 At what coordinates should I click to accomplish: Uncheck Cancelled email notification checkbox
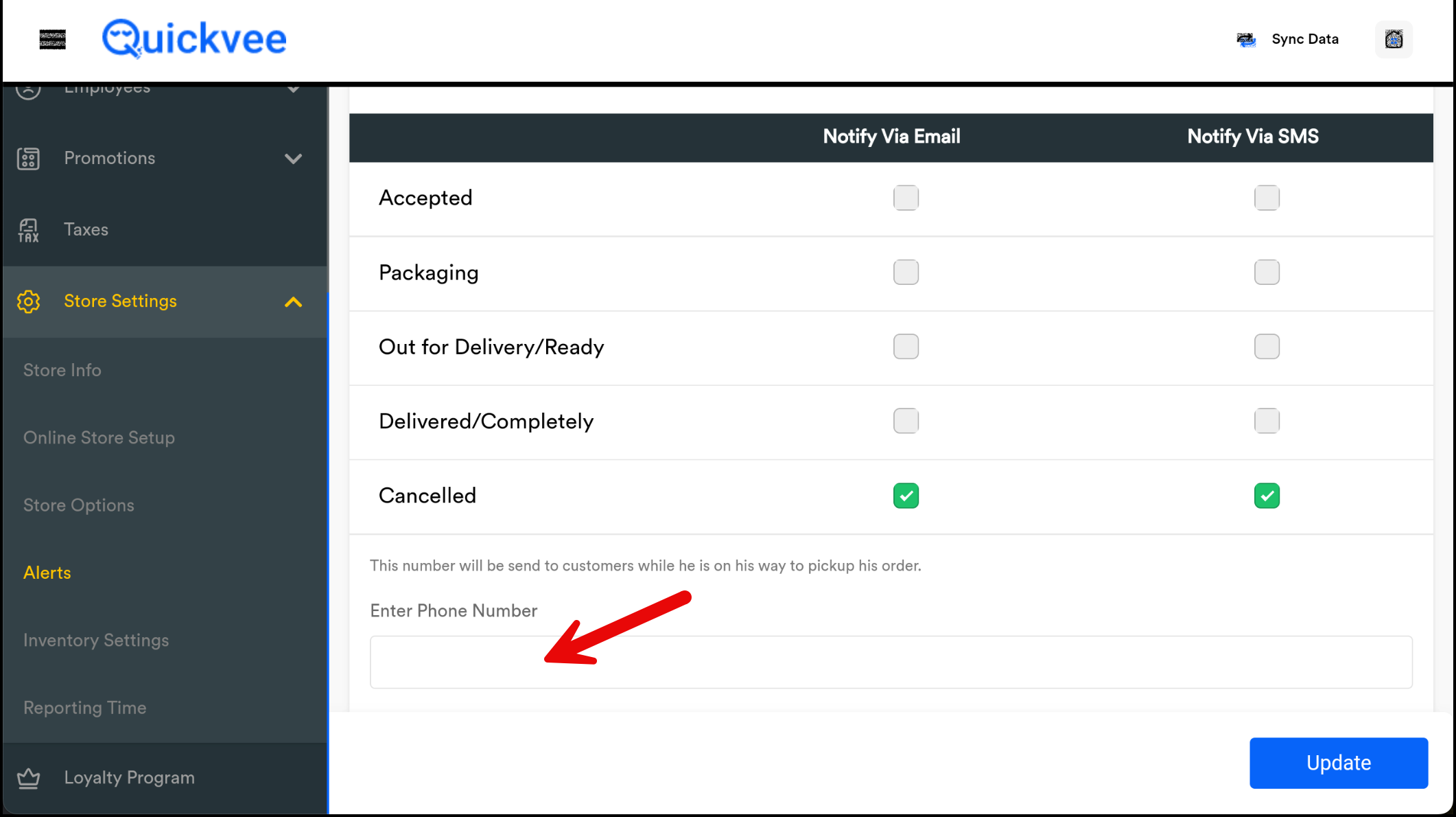coord(906,496)
